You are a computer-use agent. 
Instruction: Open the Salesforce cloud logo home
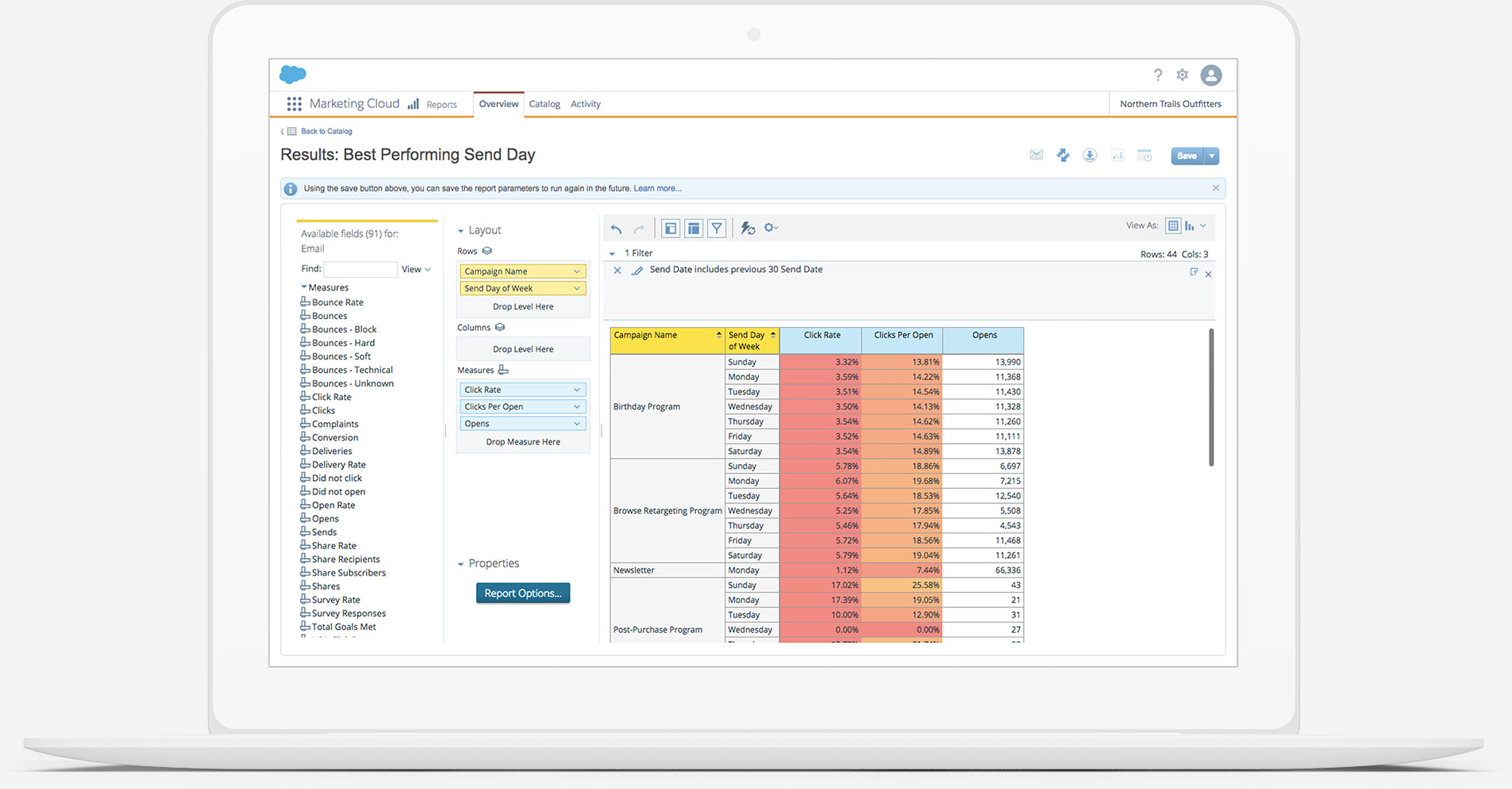(293, 75)
